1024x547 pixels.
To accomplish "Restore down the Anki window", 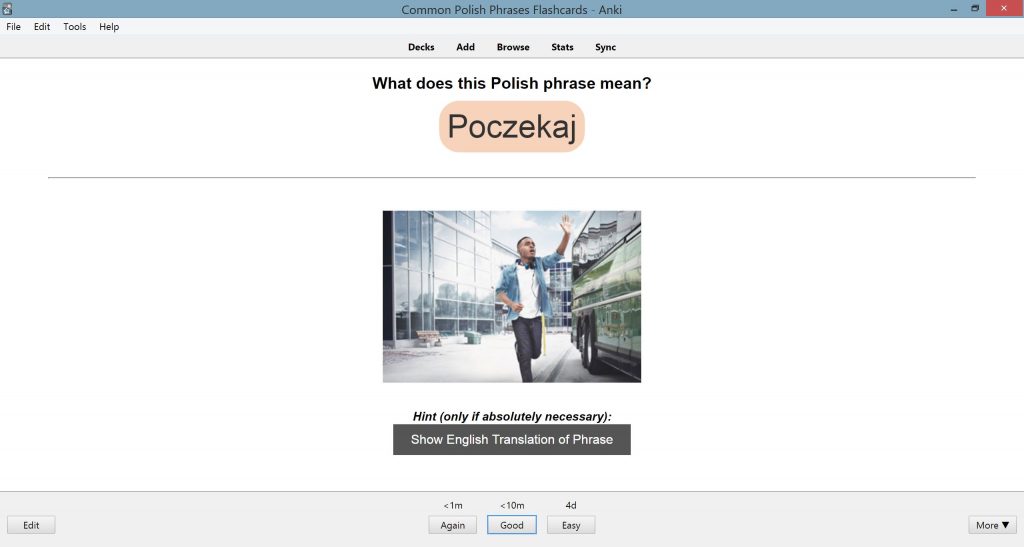I will coord(975,8).
